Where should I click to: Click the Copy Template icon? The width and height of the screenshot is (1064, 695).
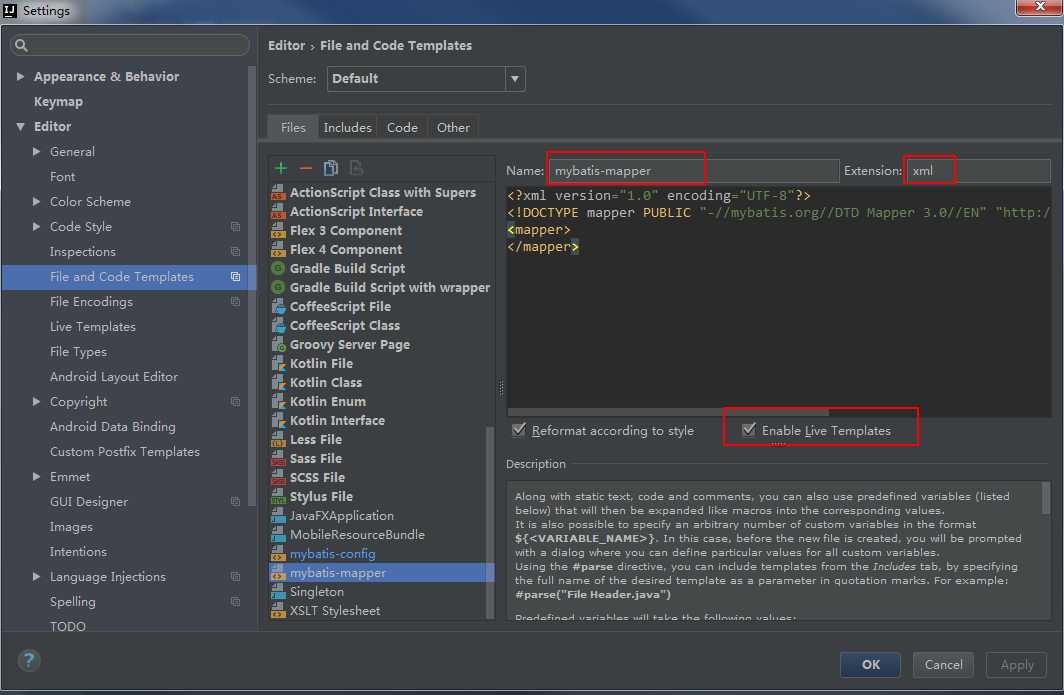(330, 168)
